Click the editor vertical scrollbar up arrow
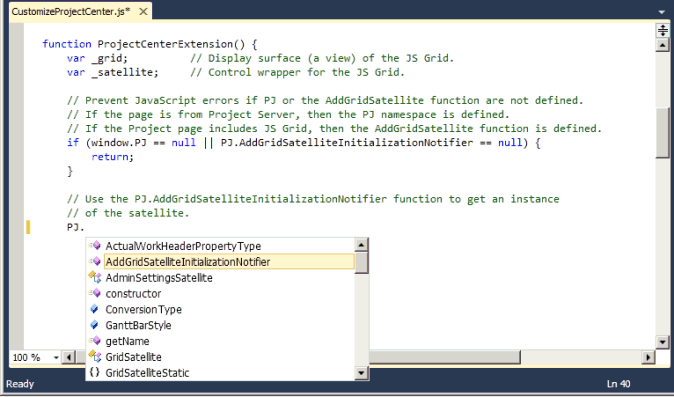Viewport: 674px width, 397px height. (662, 45)
